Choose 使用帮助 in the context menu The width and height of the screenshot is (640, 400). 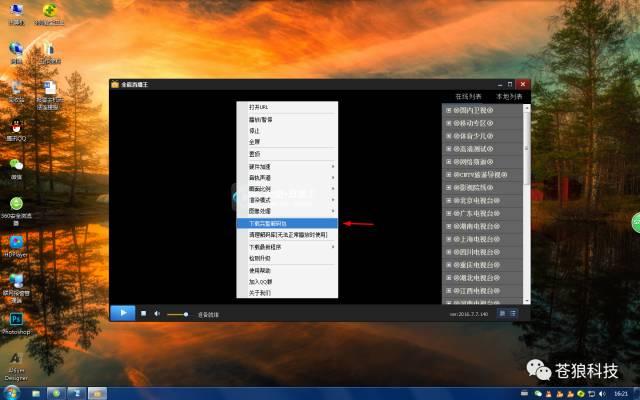[x=287, y=270]
